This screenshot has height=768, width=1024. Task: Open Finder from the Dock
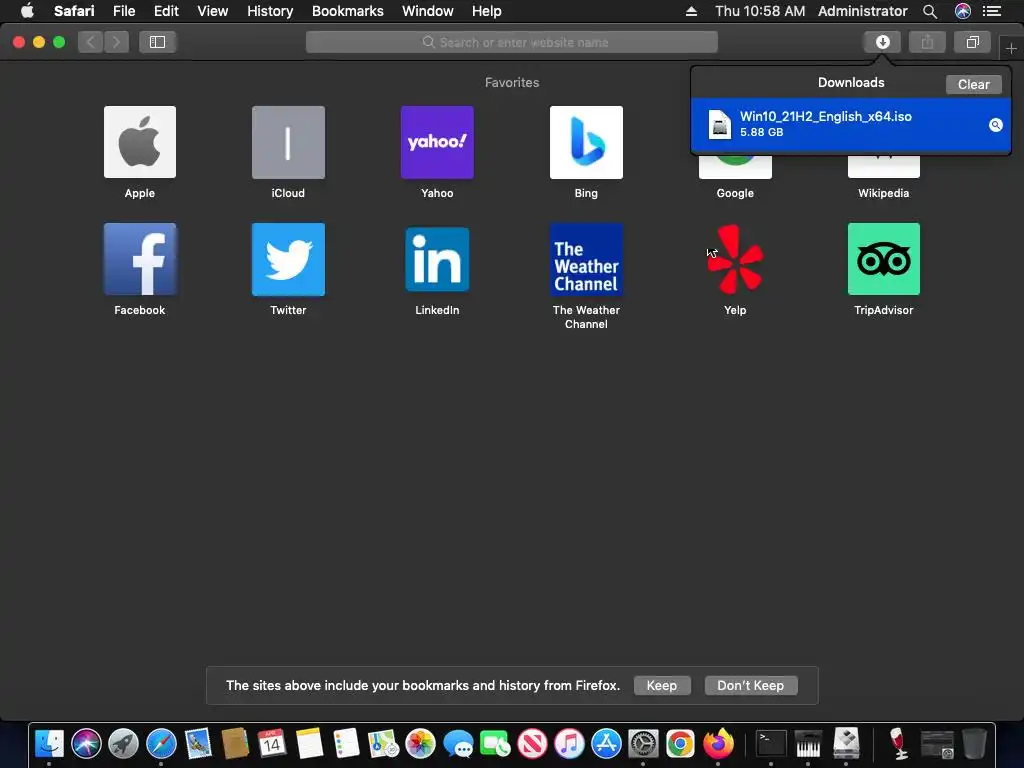coord(49,743)
